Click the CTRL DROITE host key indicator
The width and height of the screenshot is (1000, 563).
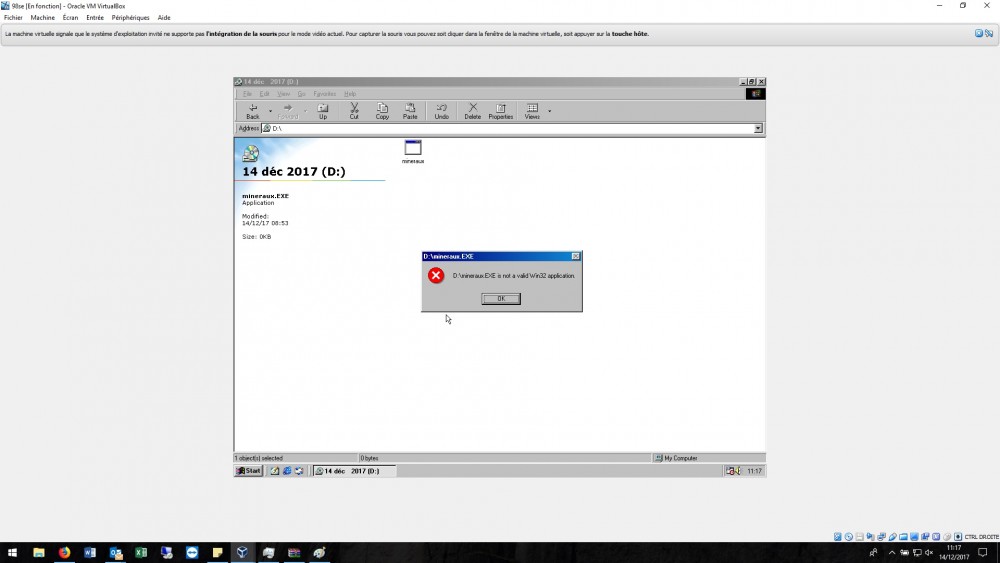[x=982, y=537]
